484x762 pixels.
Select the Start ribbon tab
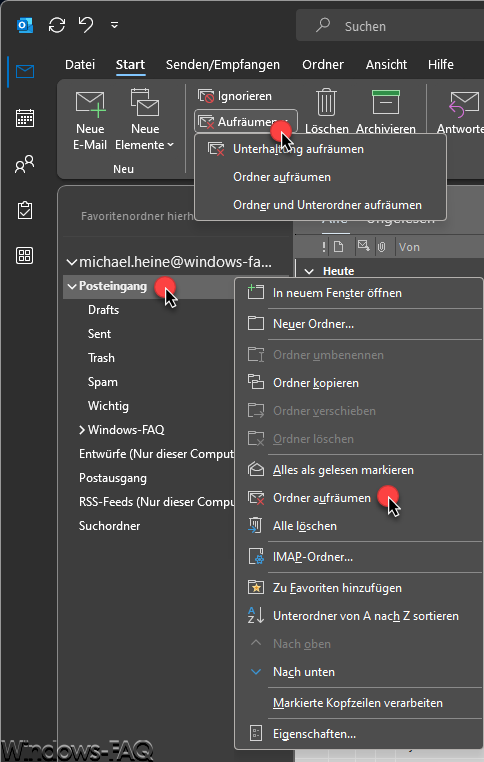pos(130,65)
